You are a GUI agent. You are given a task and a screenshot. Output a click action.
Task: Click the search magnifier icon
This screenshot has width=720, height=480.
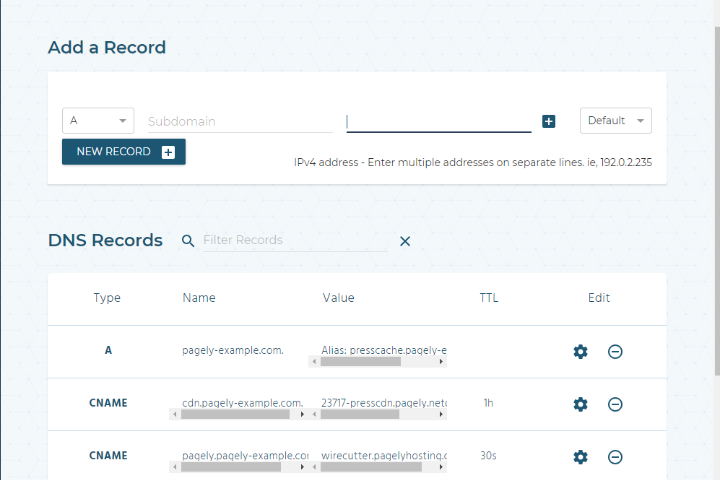click(188, 241)
